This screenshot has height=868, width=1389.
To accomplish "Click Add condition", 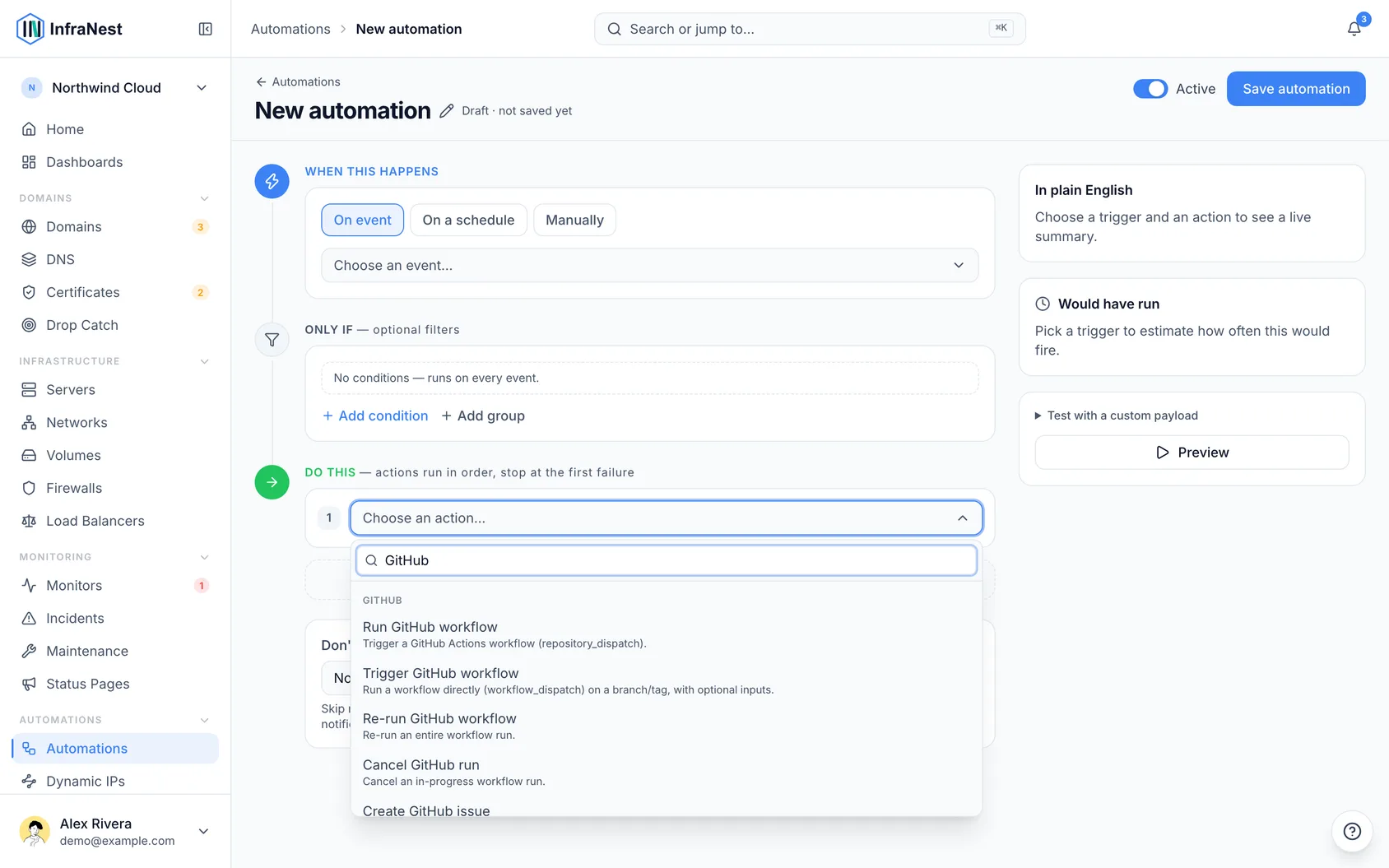I will (375, 415).
